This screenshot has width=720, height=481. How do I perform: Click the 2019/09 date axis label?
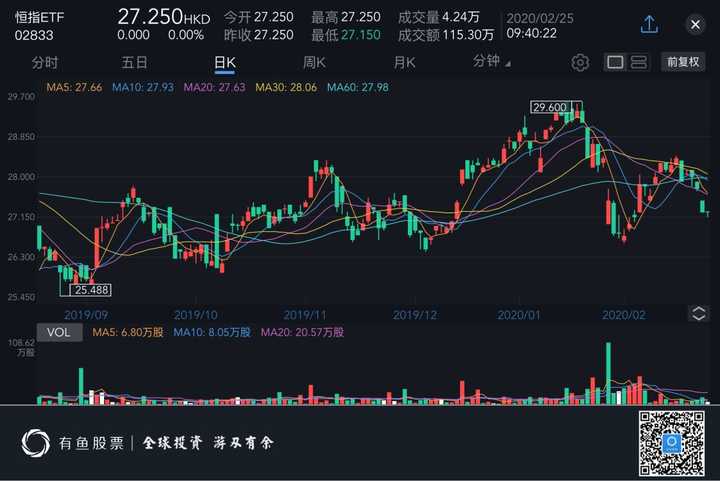pos(86,315)
